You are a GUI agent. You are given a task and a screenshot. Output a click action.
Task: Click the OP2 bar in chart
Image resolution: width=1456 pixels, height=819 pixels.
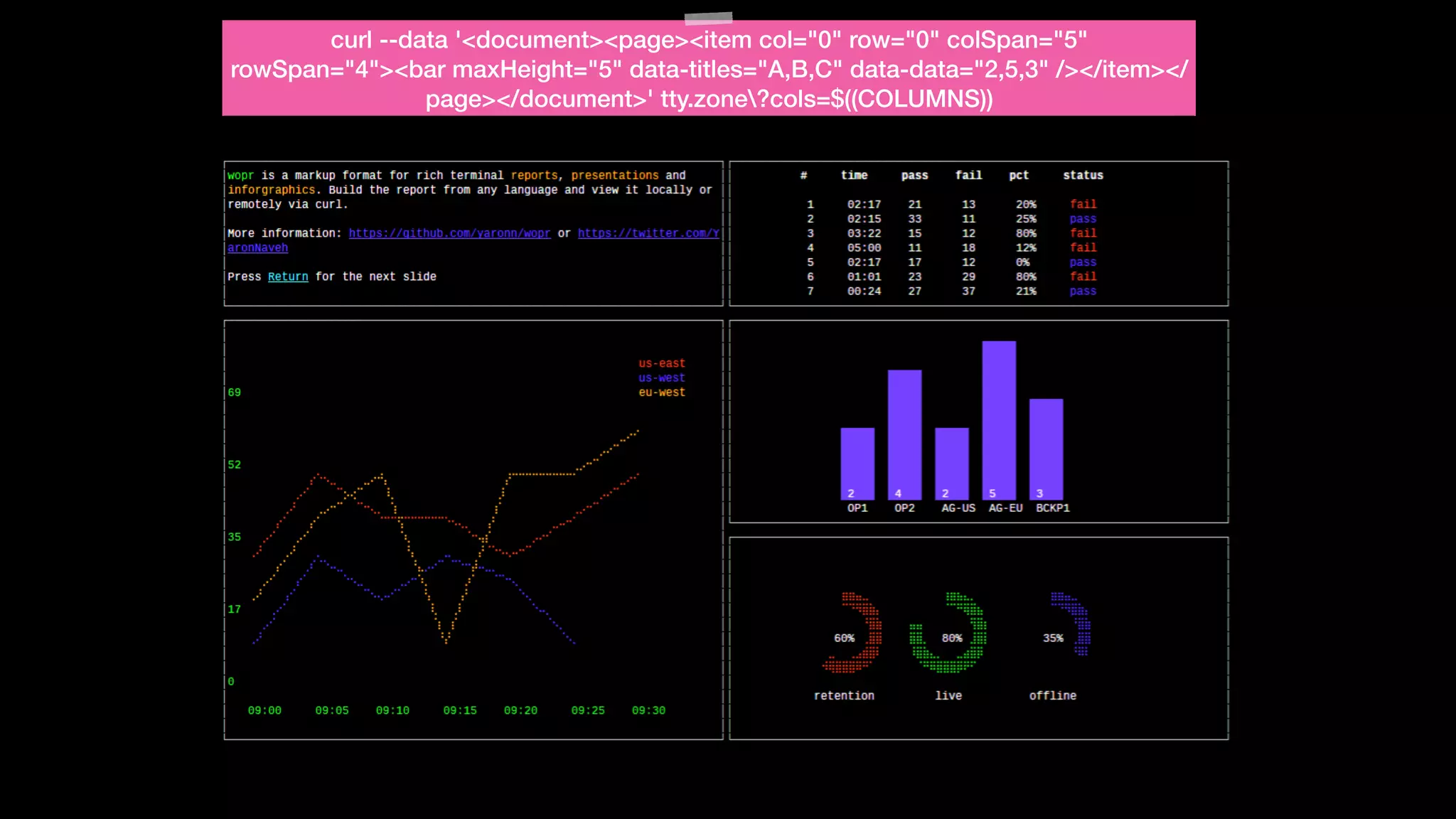(904, 435)
